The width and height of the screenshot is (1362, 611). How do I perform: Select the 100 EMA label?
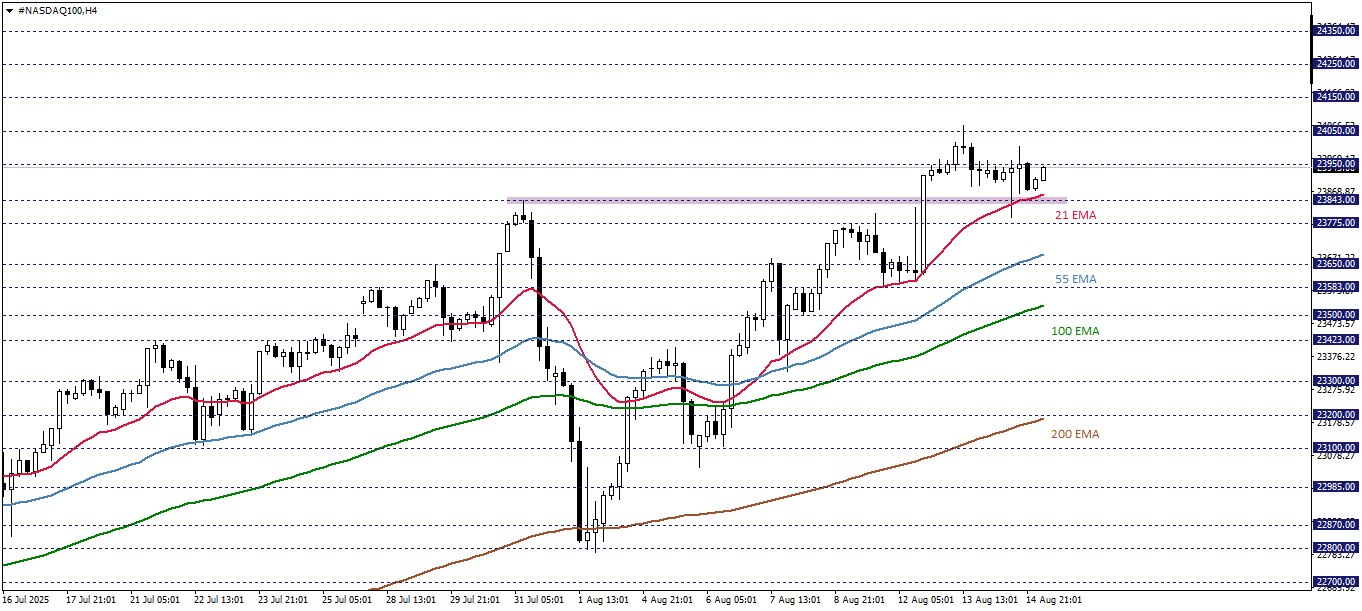pos(1075,331)
